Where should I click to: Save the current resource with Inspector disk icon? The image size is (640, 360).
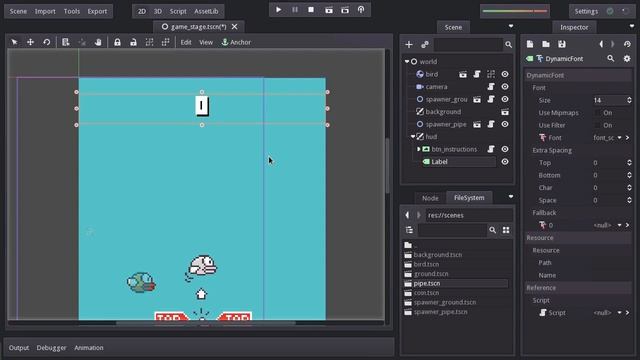click(x=562, y=44)
